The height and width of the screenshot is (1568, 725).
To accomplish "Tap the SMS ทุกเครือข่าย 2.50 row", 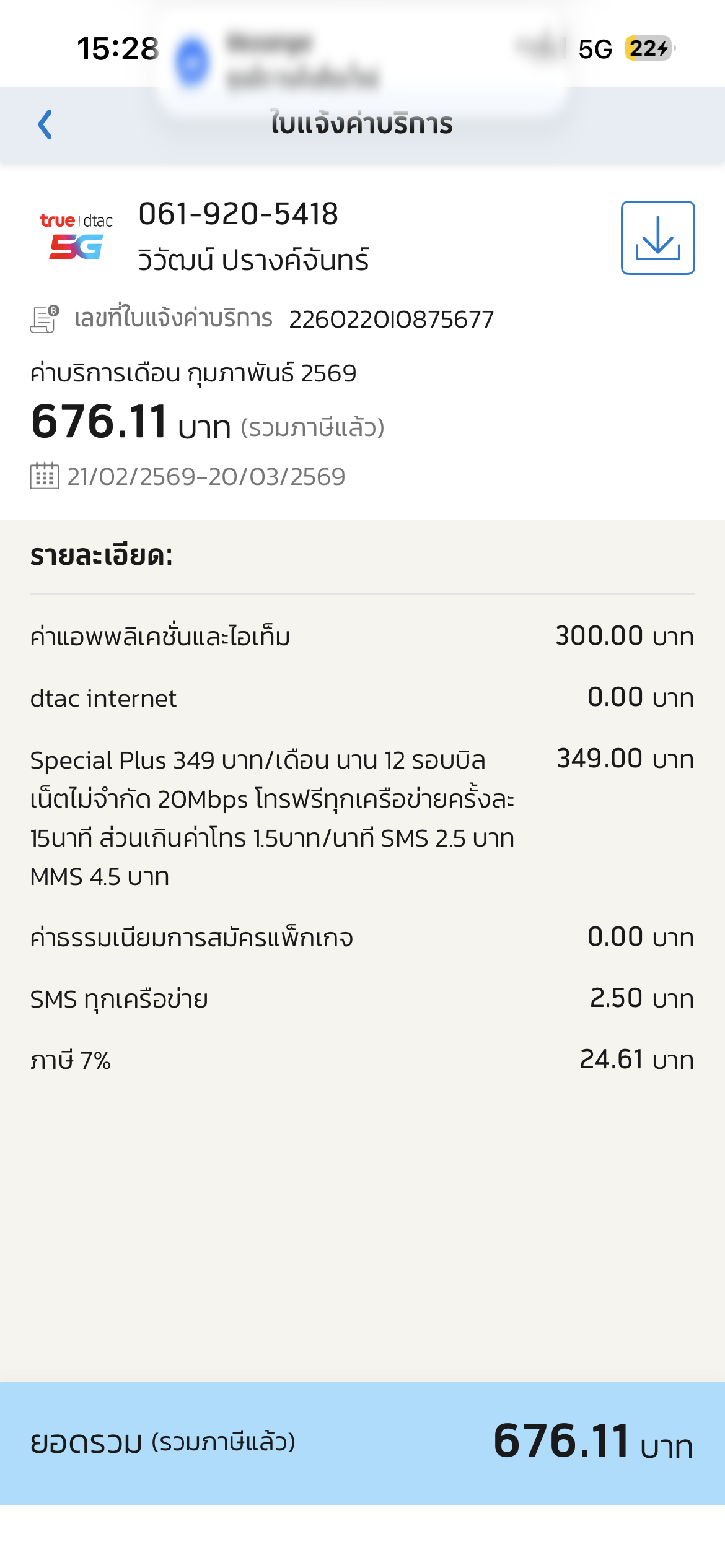I will 362,999.
